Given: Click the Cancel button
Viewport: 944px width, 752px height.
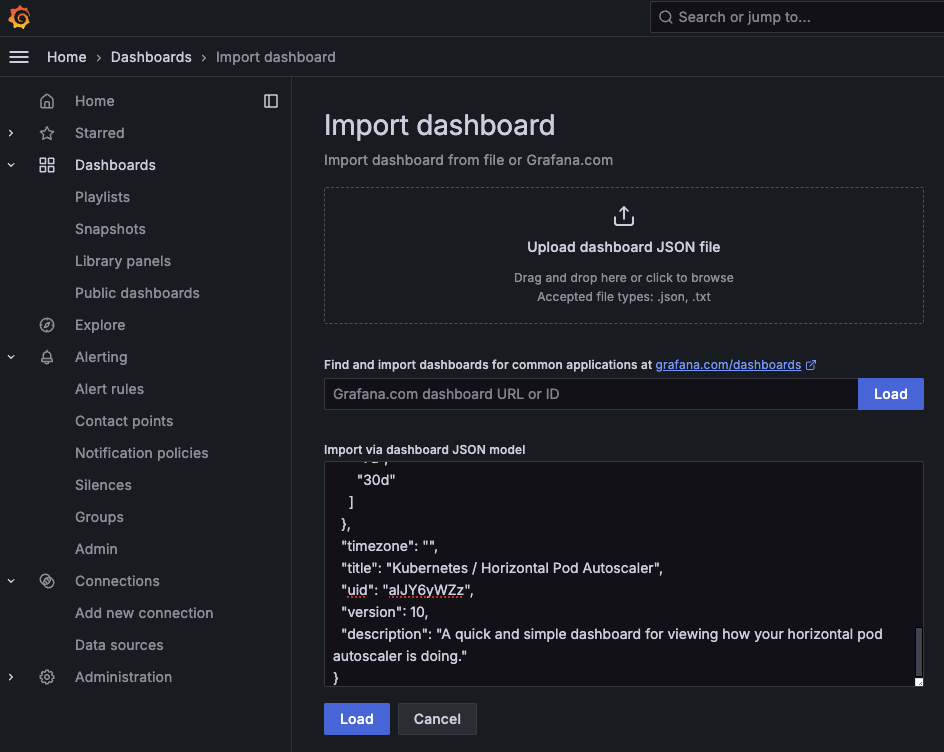Looking at the screenshot, I should (437, 719).
